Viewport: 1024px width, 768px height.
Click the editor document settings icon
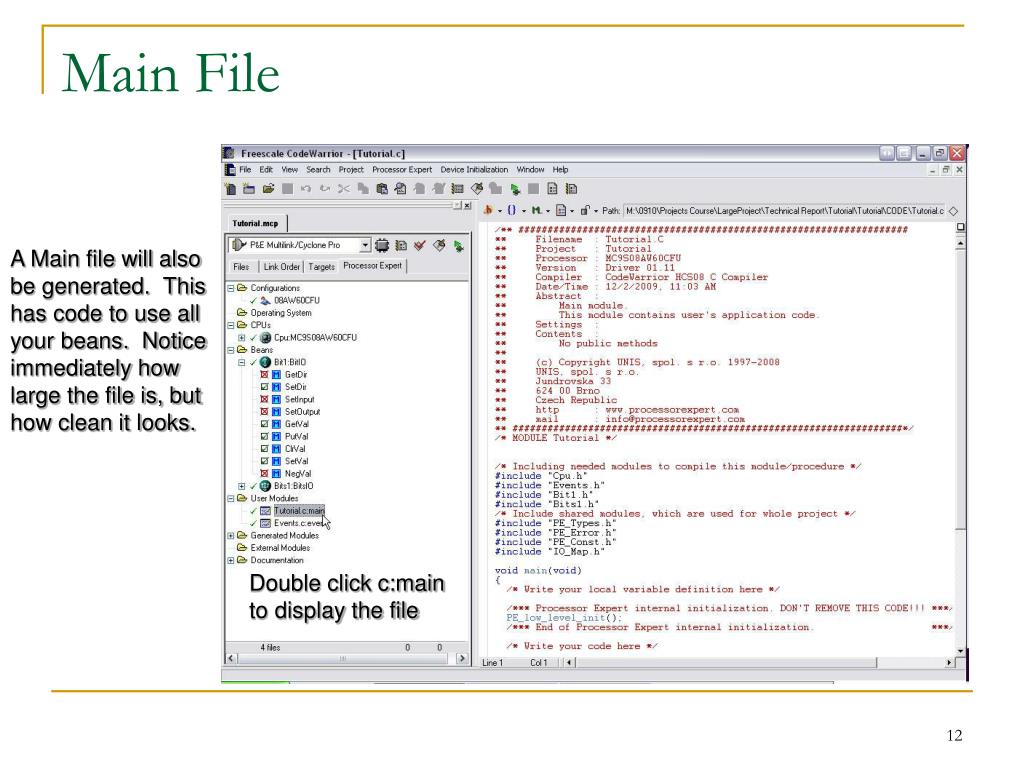pos(560,210)
